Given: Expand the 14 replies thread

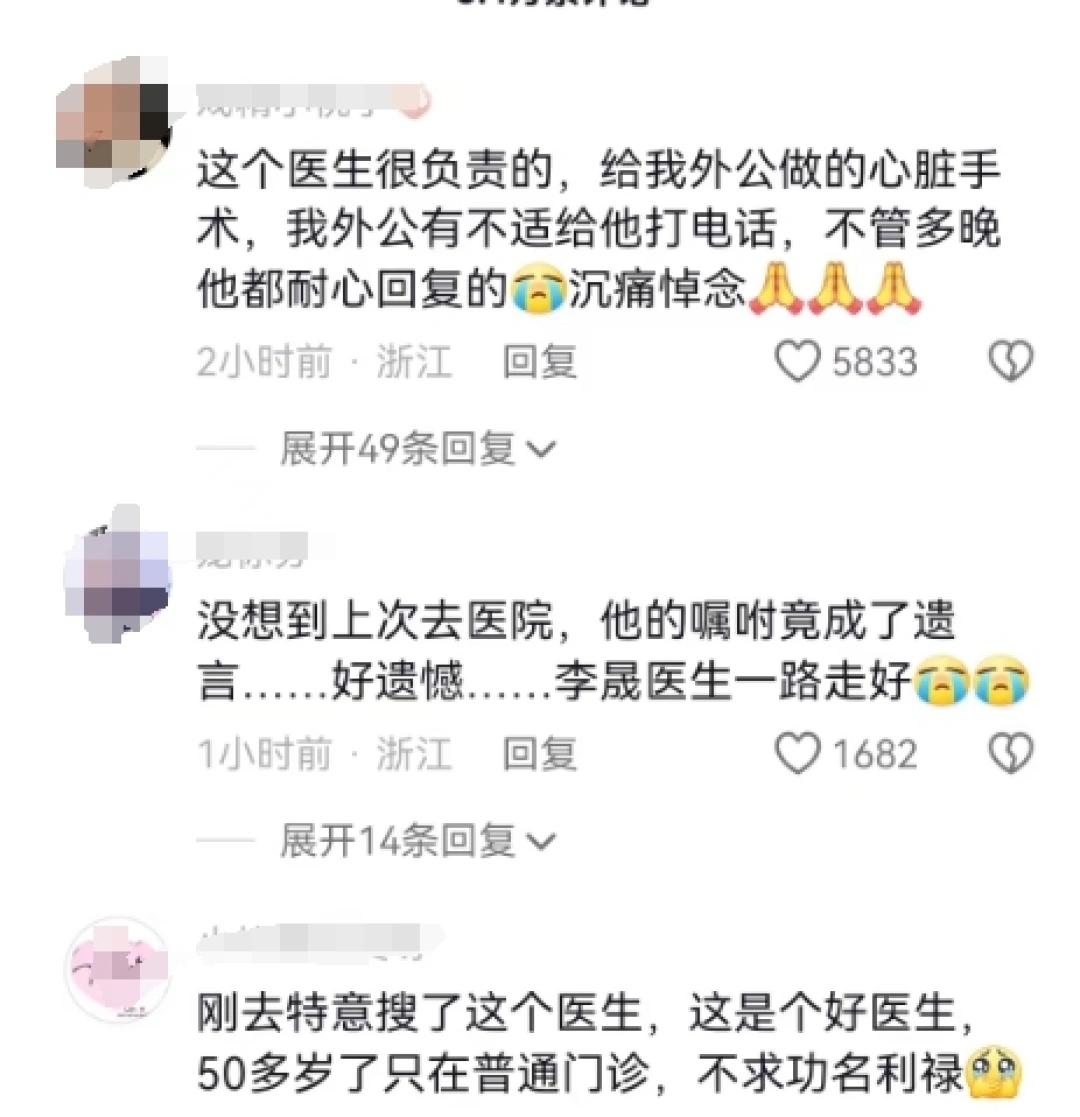Looking at the screenshot, I should (417, 841).
